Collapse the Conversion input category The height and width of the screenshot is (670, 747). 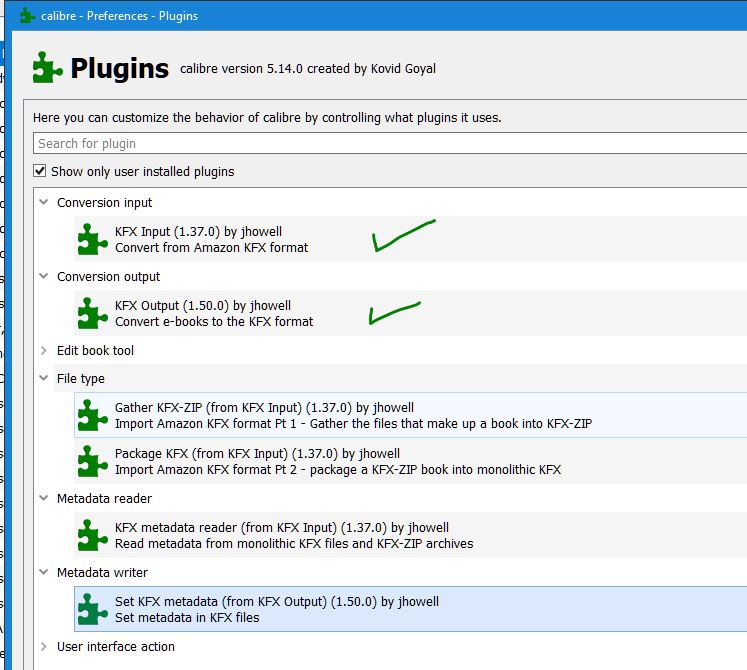(44, 202)
